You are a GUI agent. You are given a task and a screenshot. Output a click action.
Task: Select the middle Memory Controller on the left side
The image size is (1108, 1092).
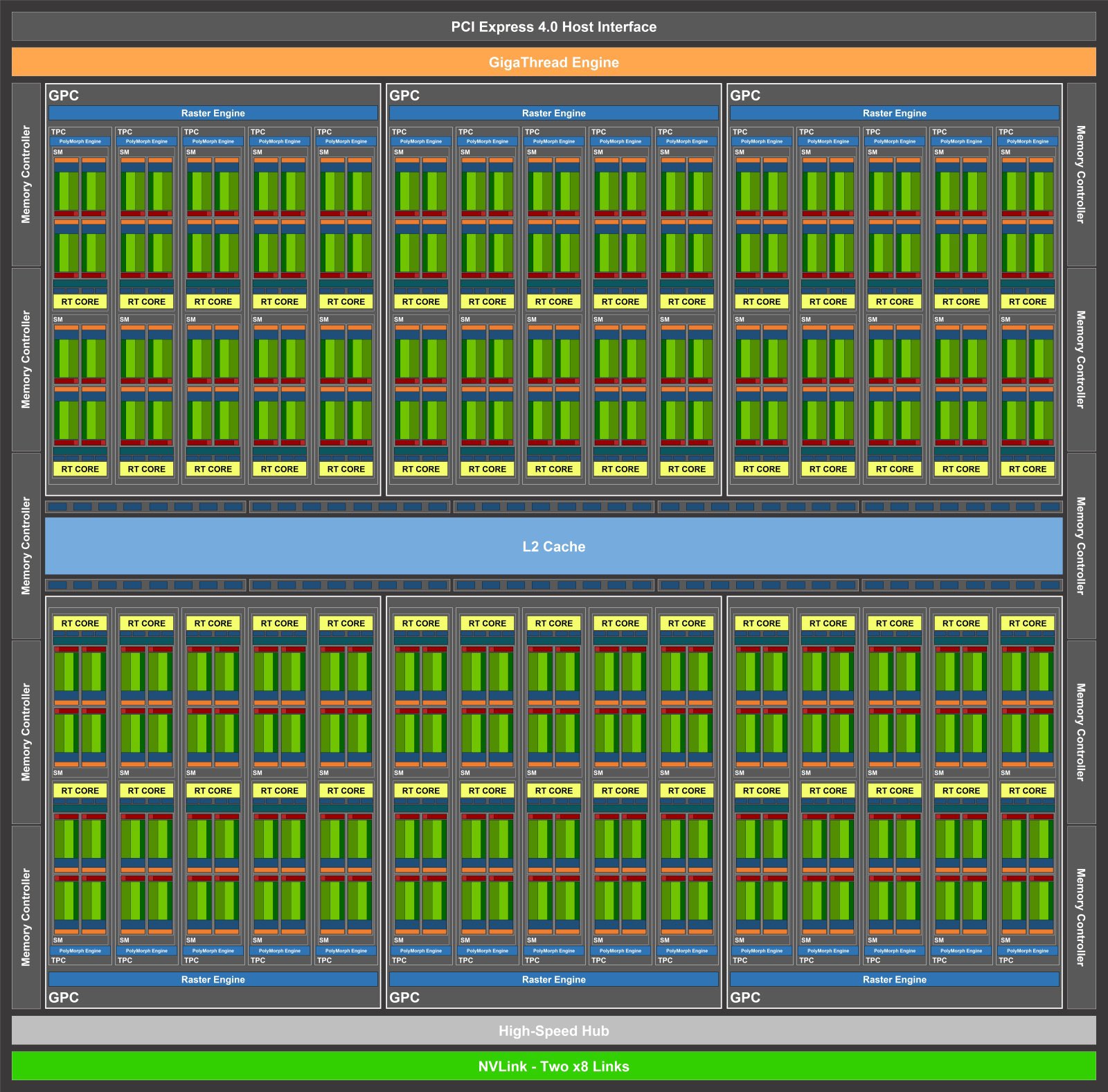(x=26, y=546)
